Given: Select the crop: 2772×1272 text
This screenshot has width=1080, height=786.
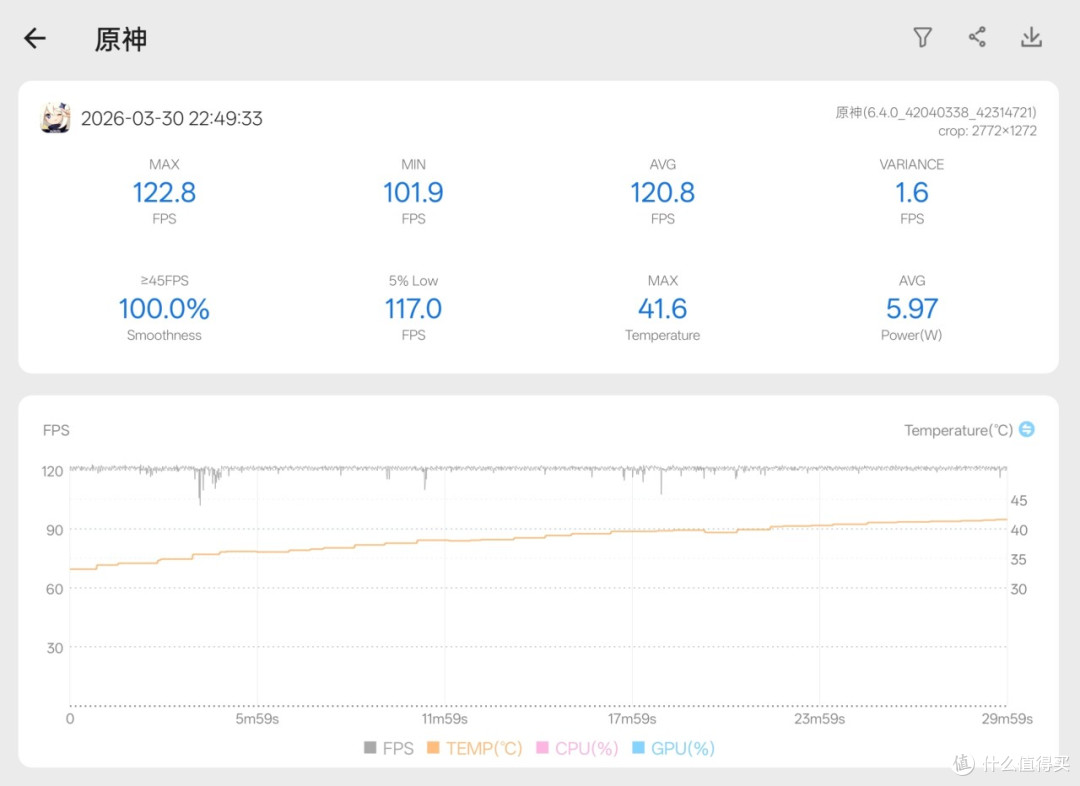Looking at the screenshot, I should (987, 131).
